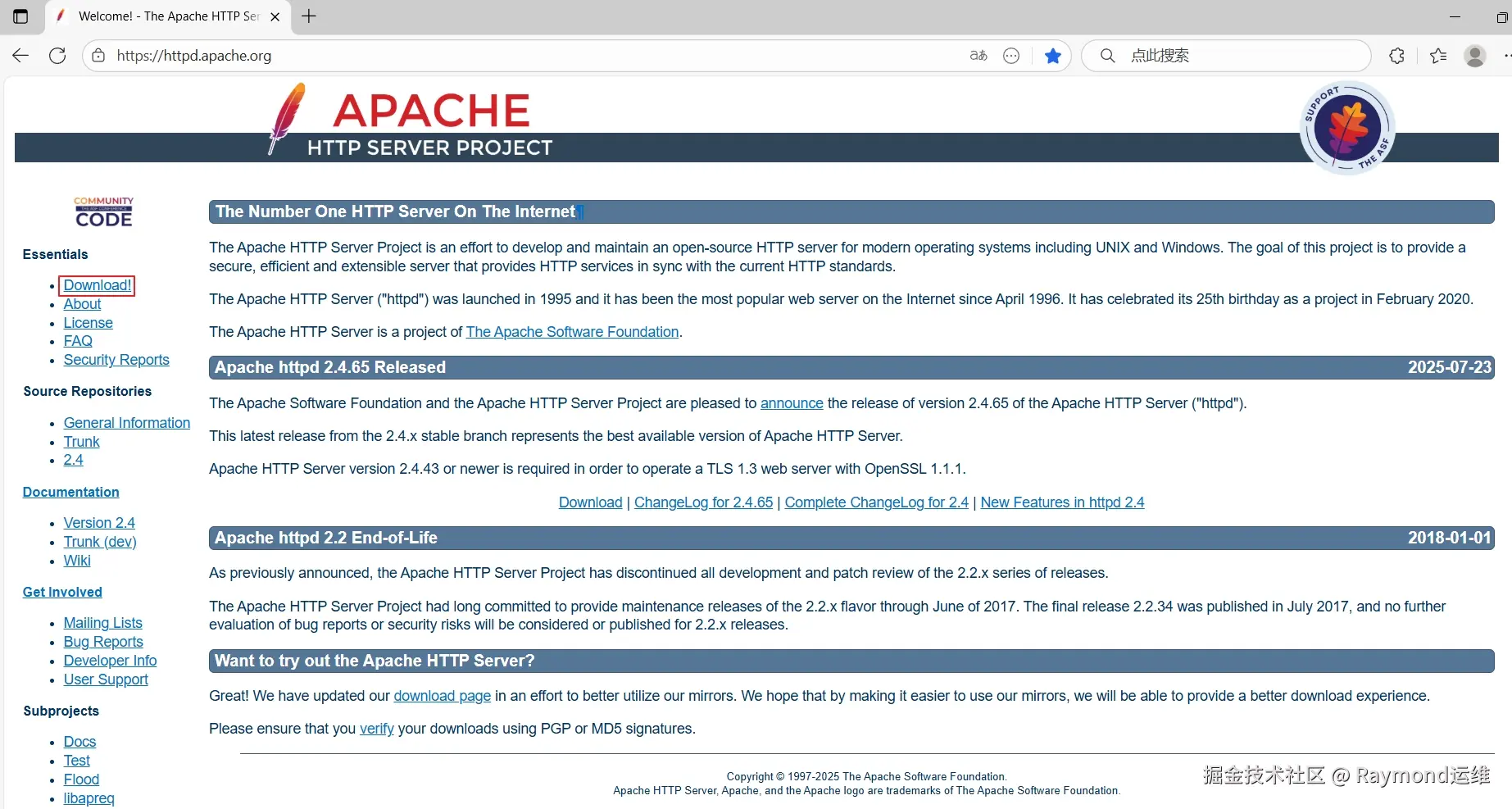Open the favorites list icon
The width and height of the screenshot is (1512, 809).
point(1438,56)
